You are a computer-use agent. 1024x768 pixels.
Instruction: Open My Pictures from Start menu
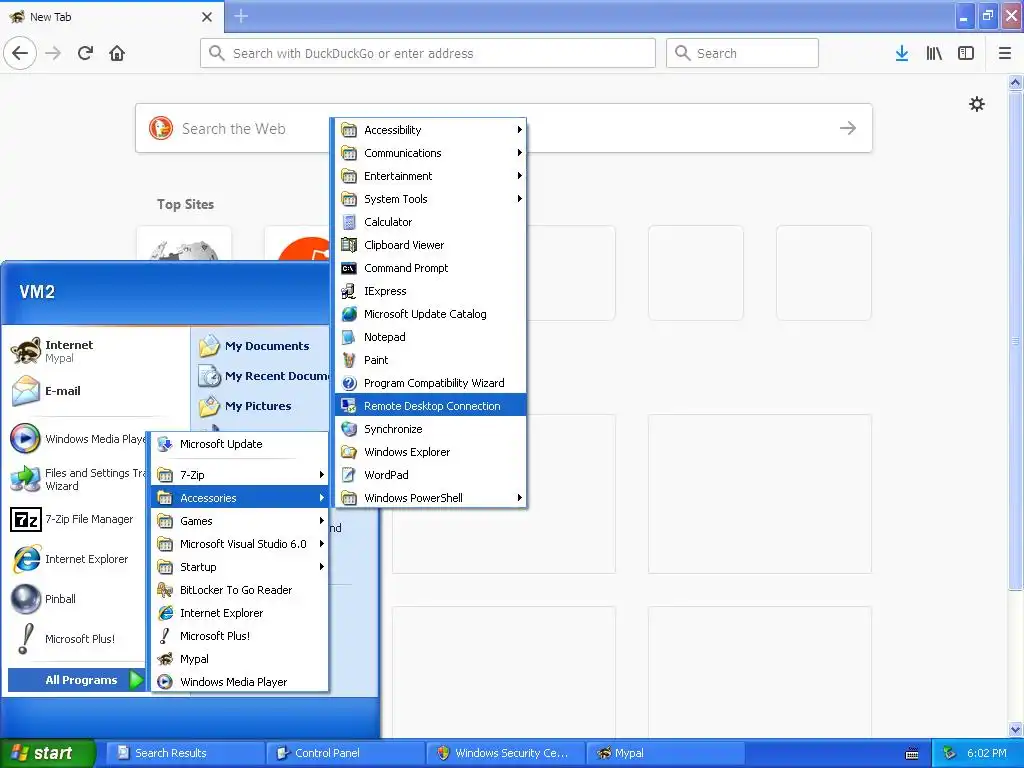(x=261, y=406)
